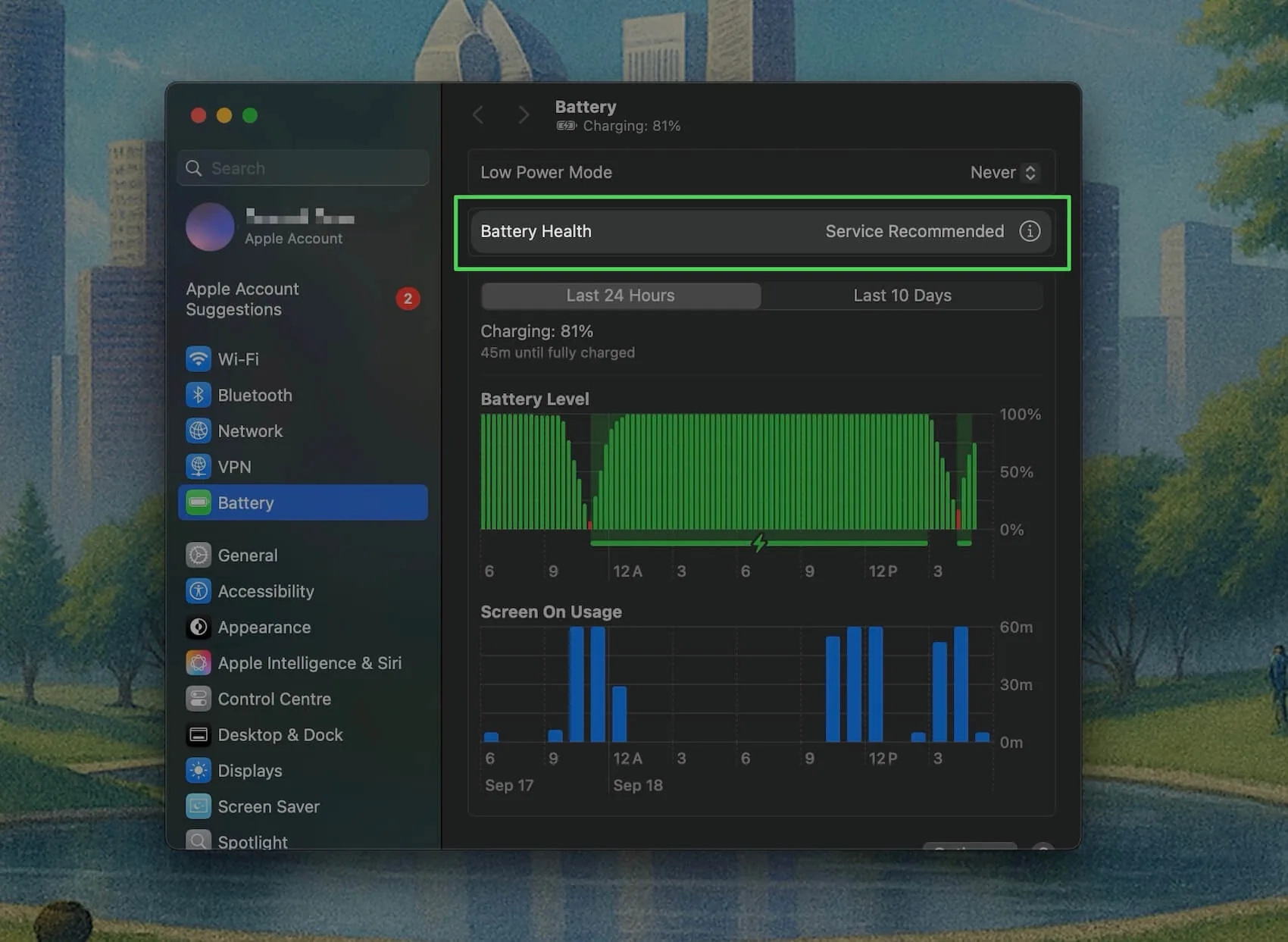Image resolution: width=1288 pixels, height=942 pixels.
Task: Go forward with the right chevron
Action: pos(524,115)
